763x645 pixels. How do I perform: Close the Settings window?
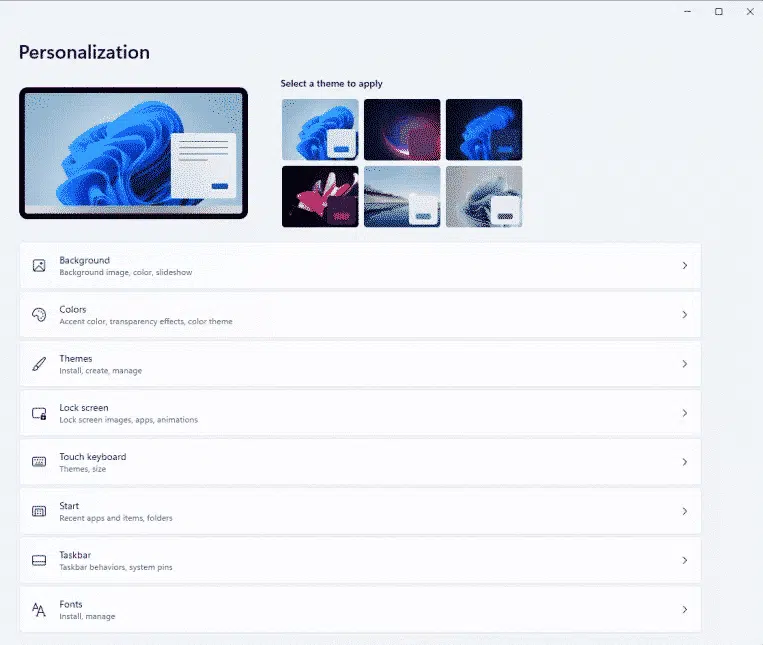750,12
